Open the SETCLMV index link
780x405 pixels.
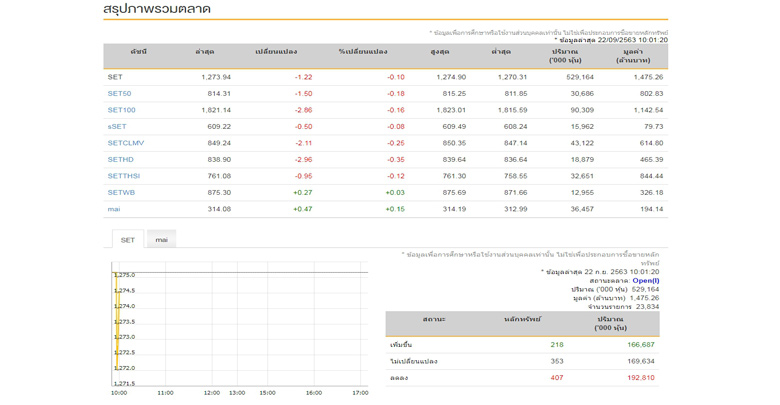pyautogui.click(x=125, y=143)
